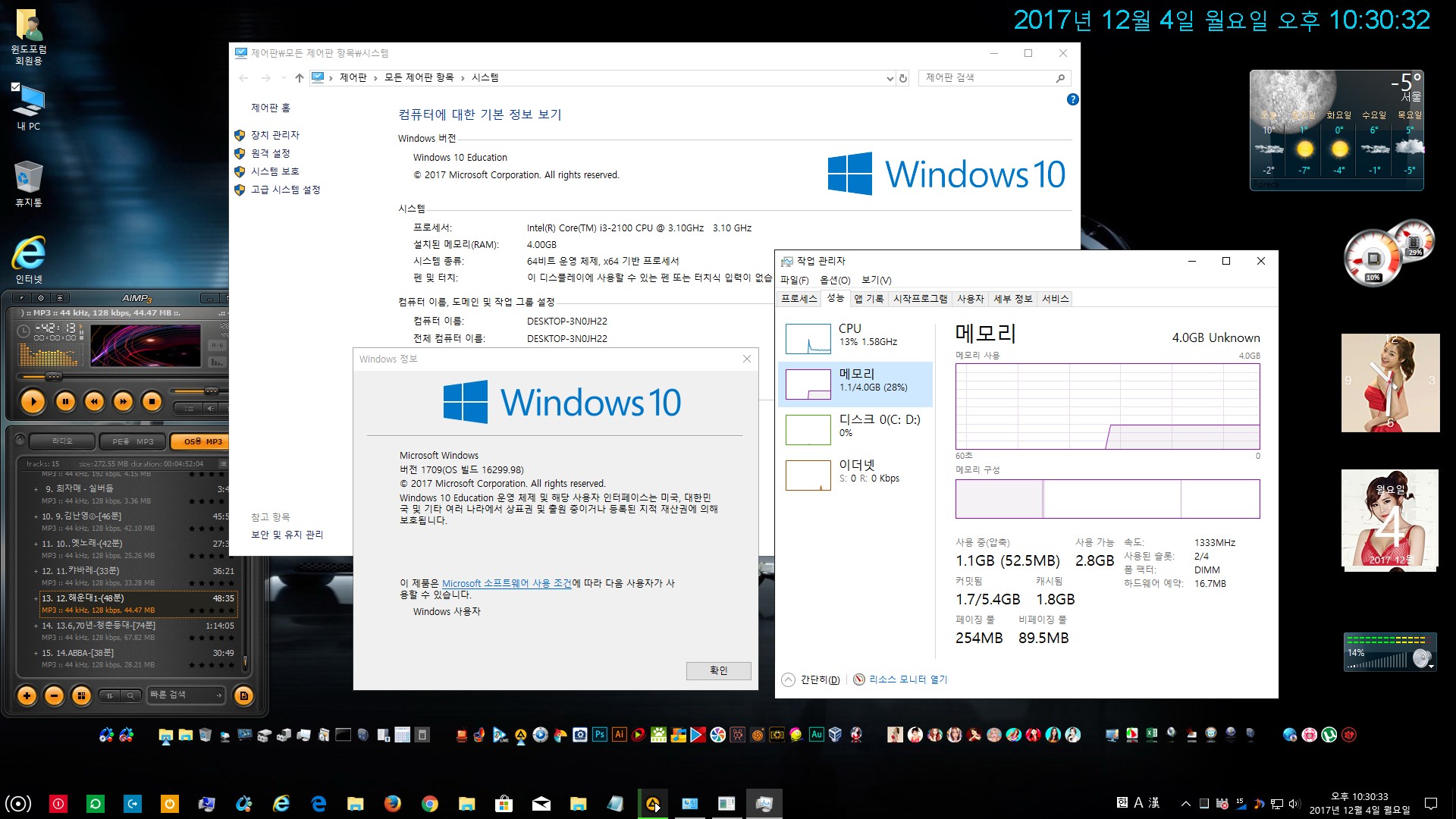Click AIMP playlist search magnifier icon
Image resolution: width=1456 pixels, height=819 pixels.
[130, 695]
